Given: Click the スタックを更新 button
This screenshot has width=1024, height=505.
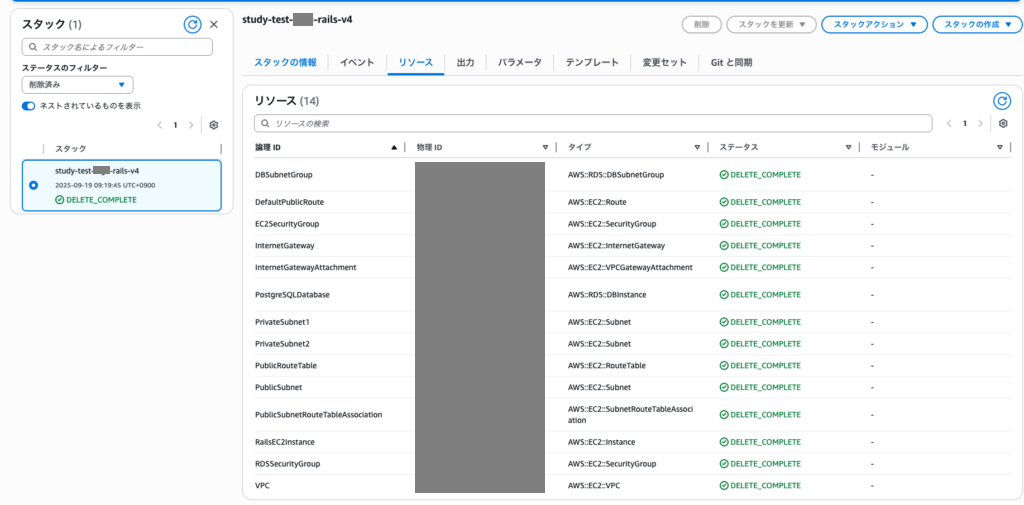Looking at the screenshot, I should (x=771, y=24).
